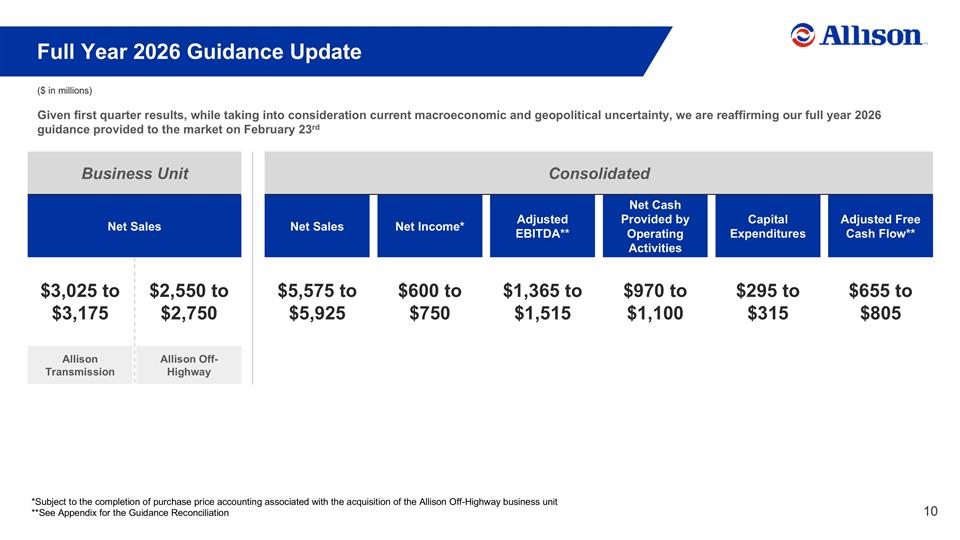Click the '($ in millions)' note
This screenshot has width=960, height=540.
coord(64,91)
